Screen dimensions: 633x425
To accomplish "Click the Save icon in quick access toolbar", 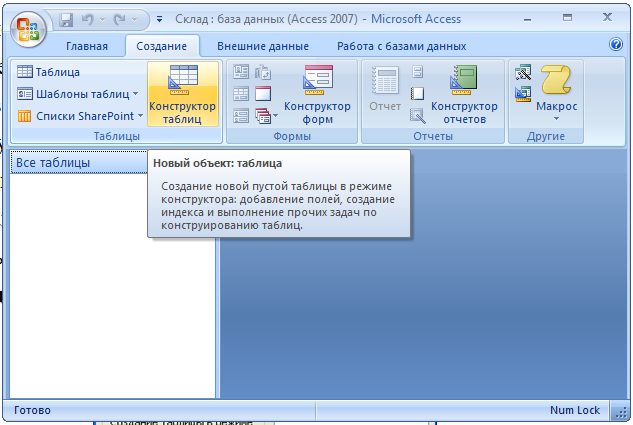I will click(x=66, y=19).
